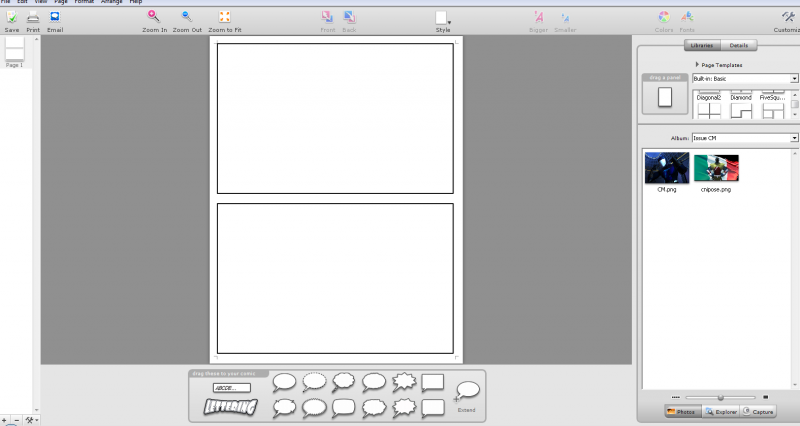This screenshot has width=800, height=426.
Task: Click the large-thumbnail icon right of the size slider
Action: pos(765,397)
